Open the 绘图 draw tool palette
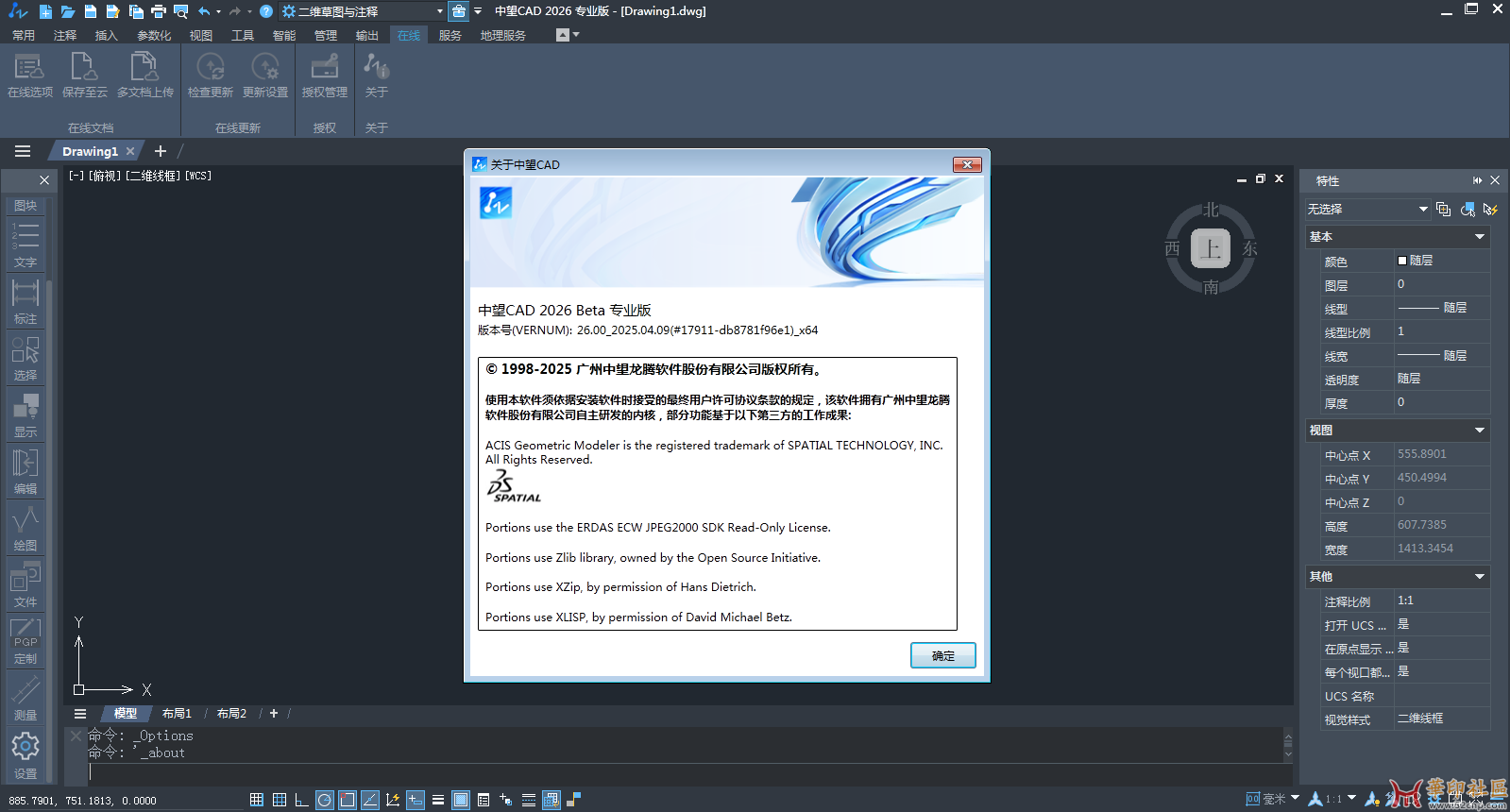The height and width of the screenshot is (812, 1510). click(25, 528)
